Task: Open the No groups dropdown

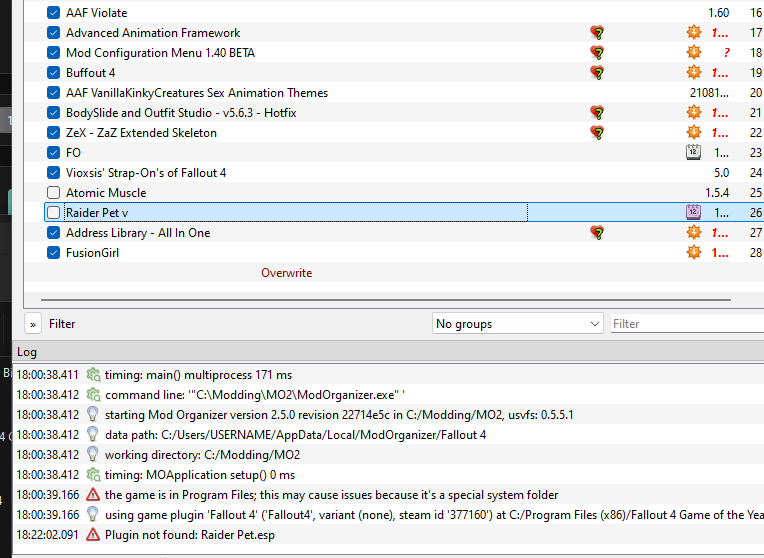Action: point(517,324)
